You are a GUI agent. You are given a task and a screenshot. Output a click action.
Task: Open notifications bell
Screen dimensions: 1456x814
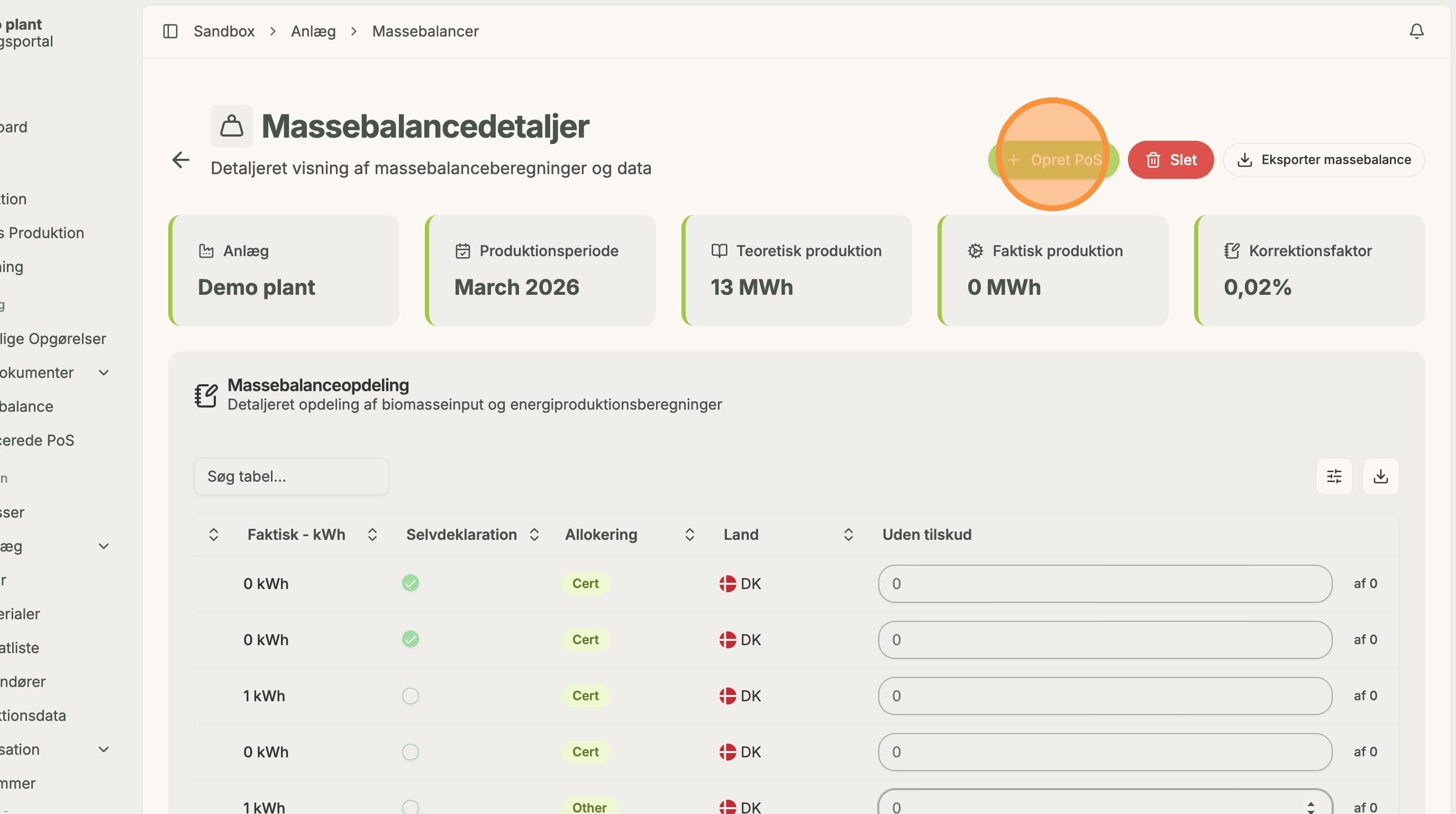tap(1416, 31)
